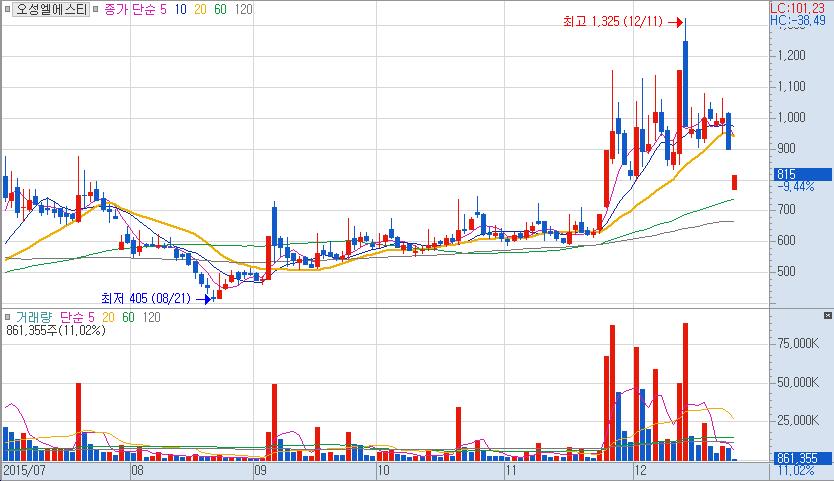The image size is (834, 481).
Task: Select the green 60-day price average label
Action: (x=220, y=9)
